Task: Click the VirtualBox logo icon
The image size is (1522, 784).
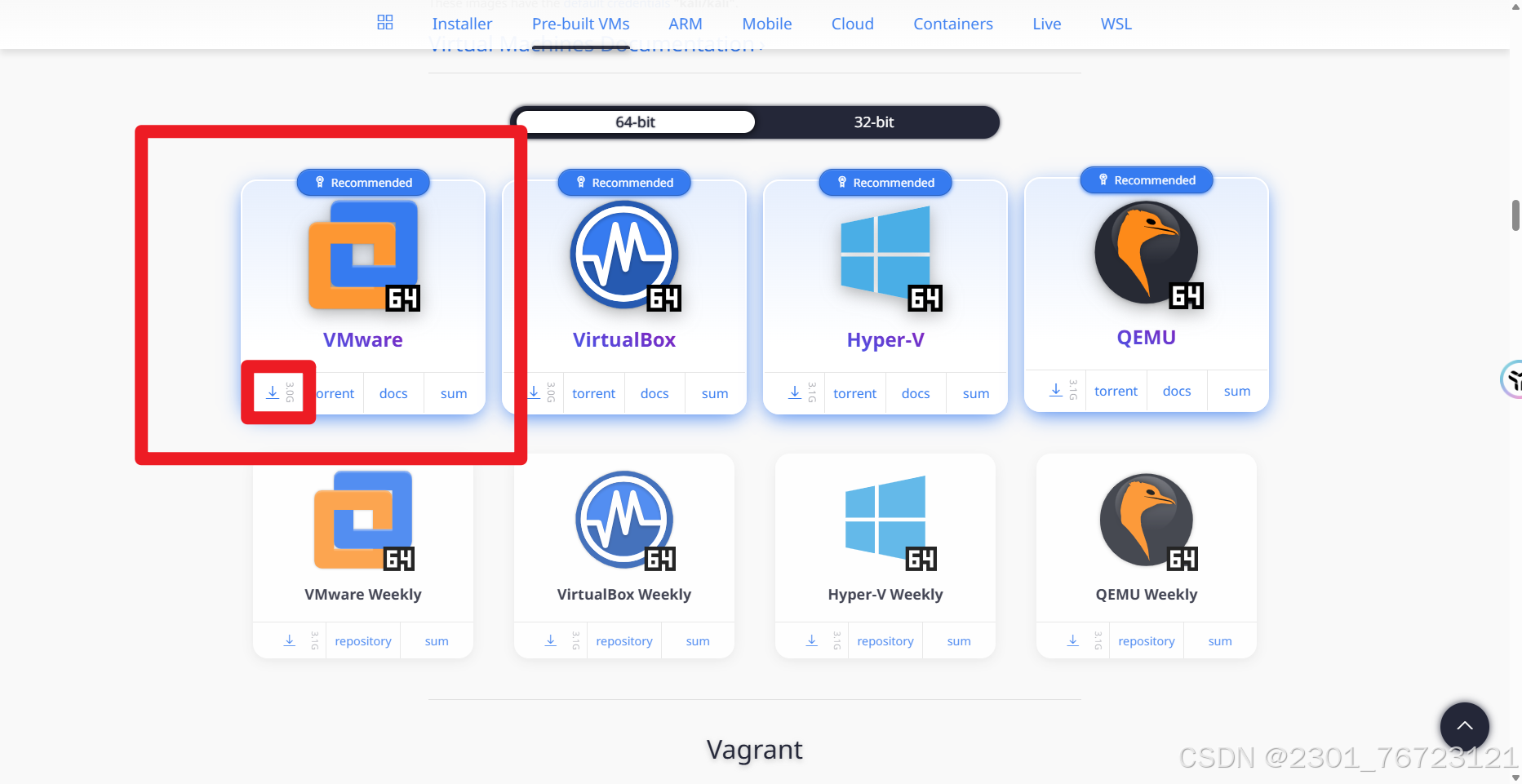Action: [624, 255]
